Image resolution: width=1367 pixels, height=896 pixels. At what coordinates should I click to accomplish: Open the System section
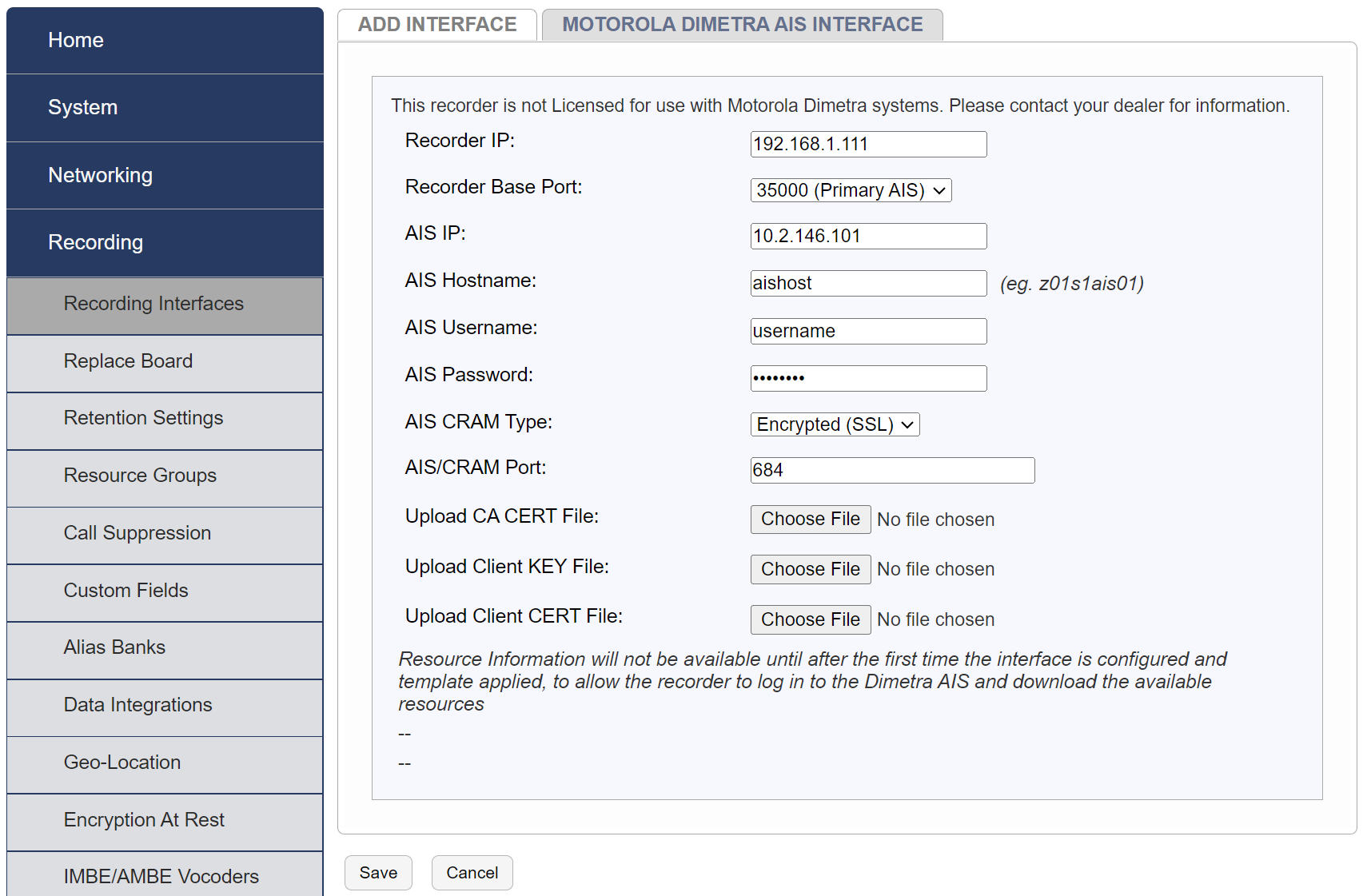click(x=82, y=107)
